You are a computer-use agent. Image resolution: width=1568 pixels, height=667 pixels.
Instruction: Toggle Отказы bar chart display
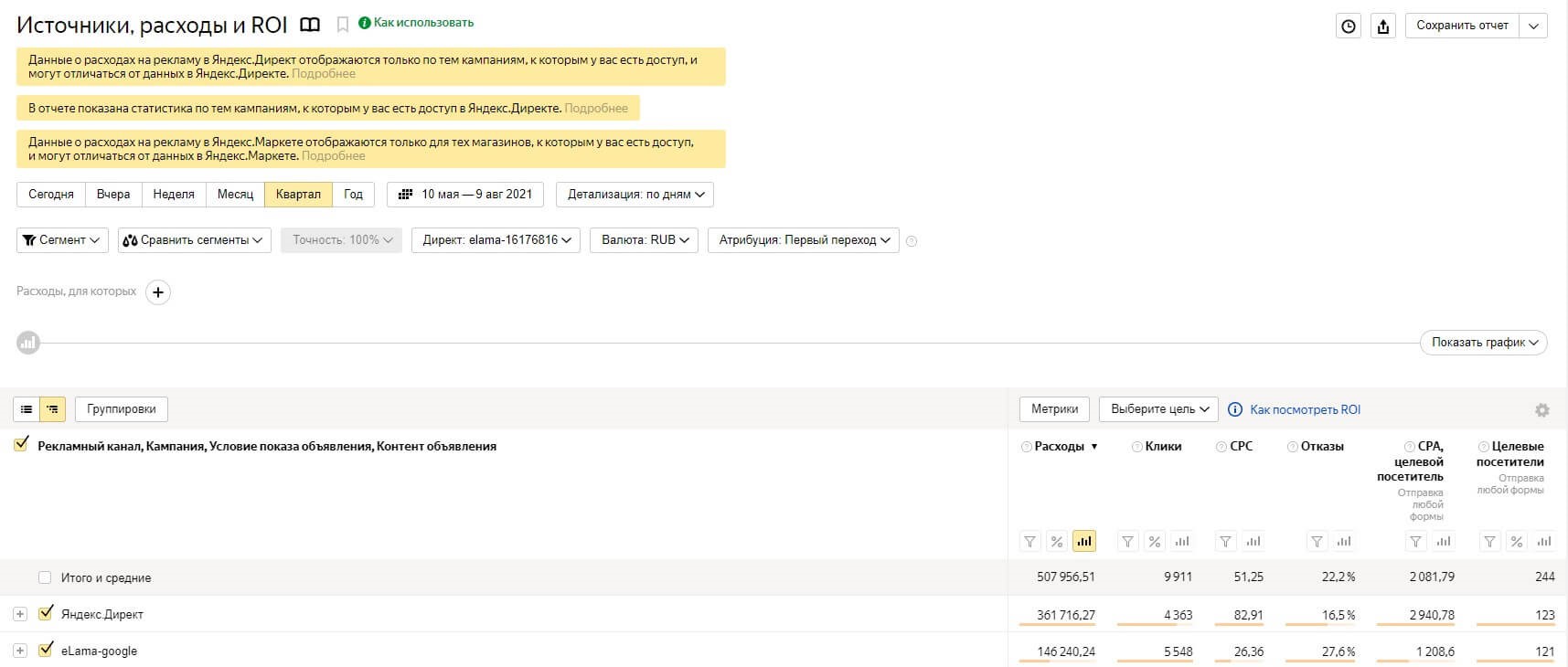tap(1343, 542)
